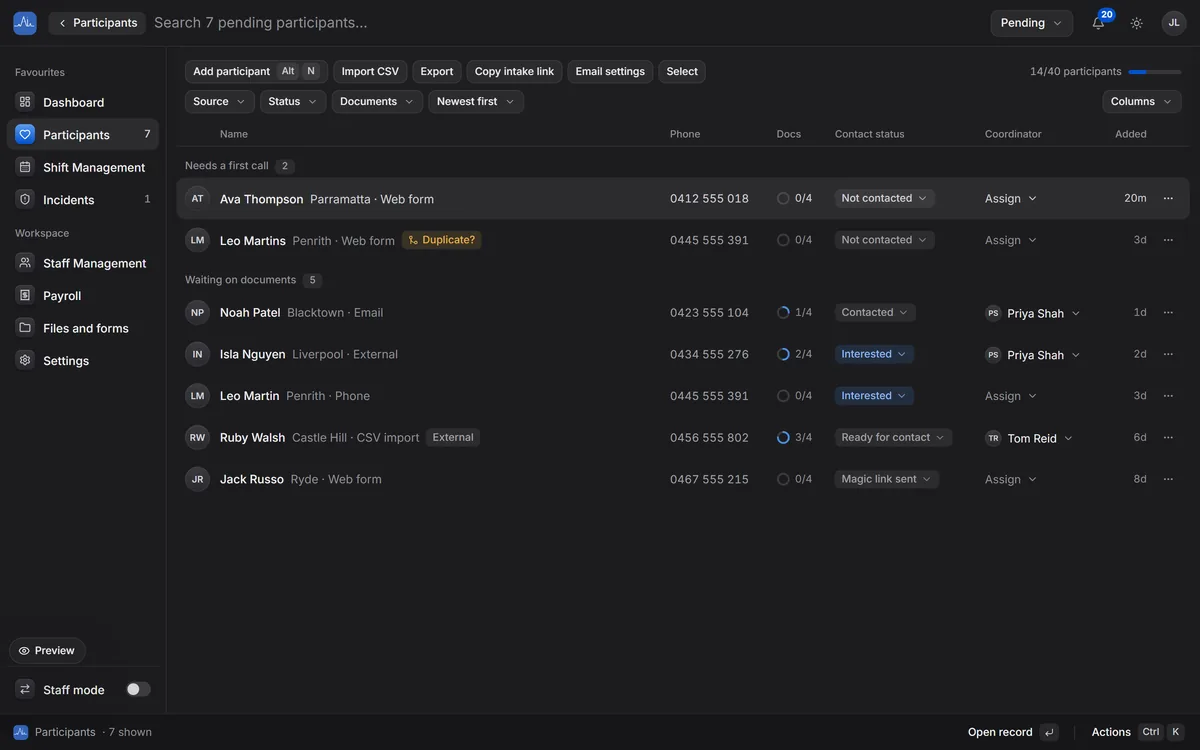Image resolution: width=1200 pixels, height=750 pixels.
Task: Click the Add participant button
Action: point(256,71)
